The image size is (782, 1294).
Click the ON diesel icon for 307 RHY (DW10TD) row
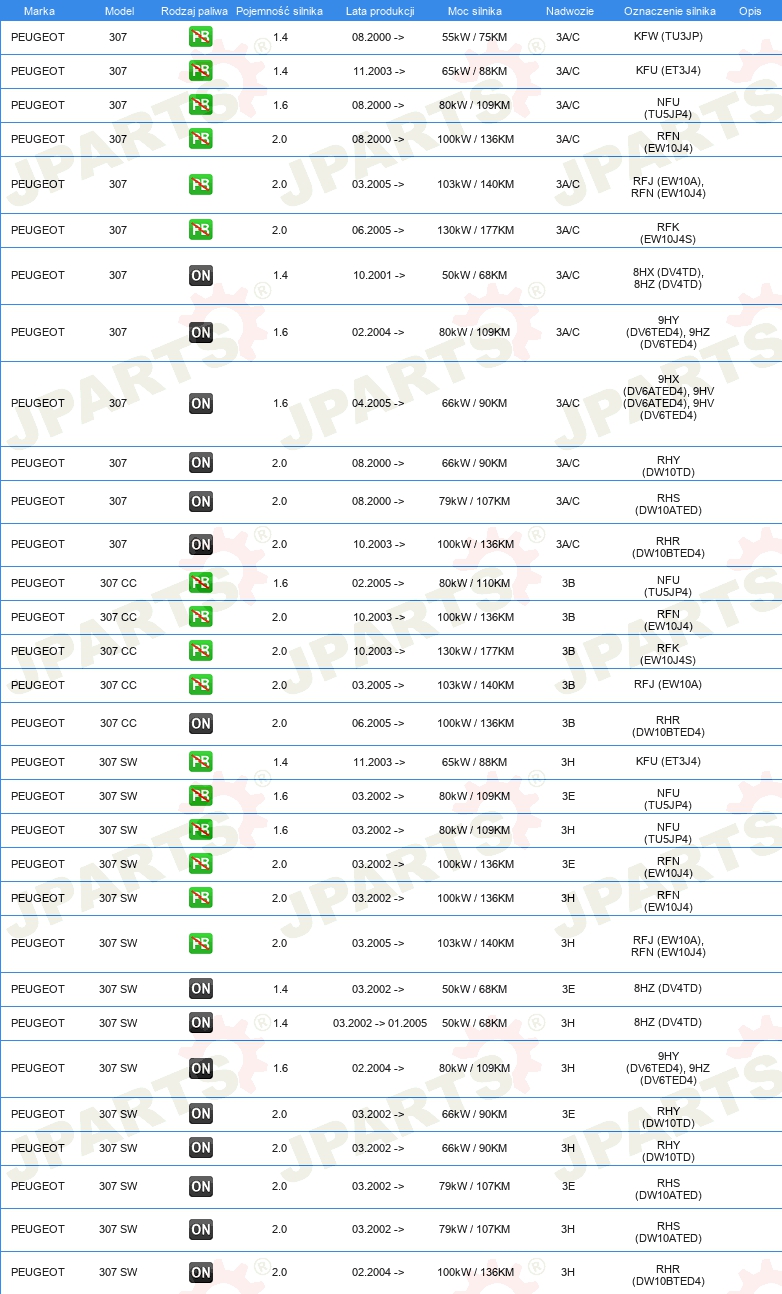(200, 463)
